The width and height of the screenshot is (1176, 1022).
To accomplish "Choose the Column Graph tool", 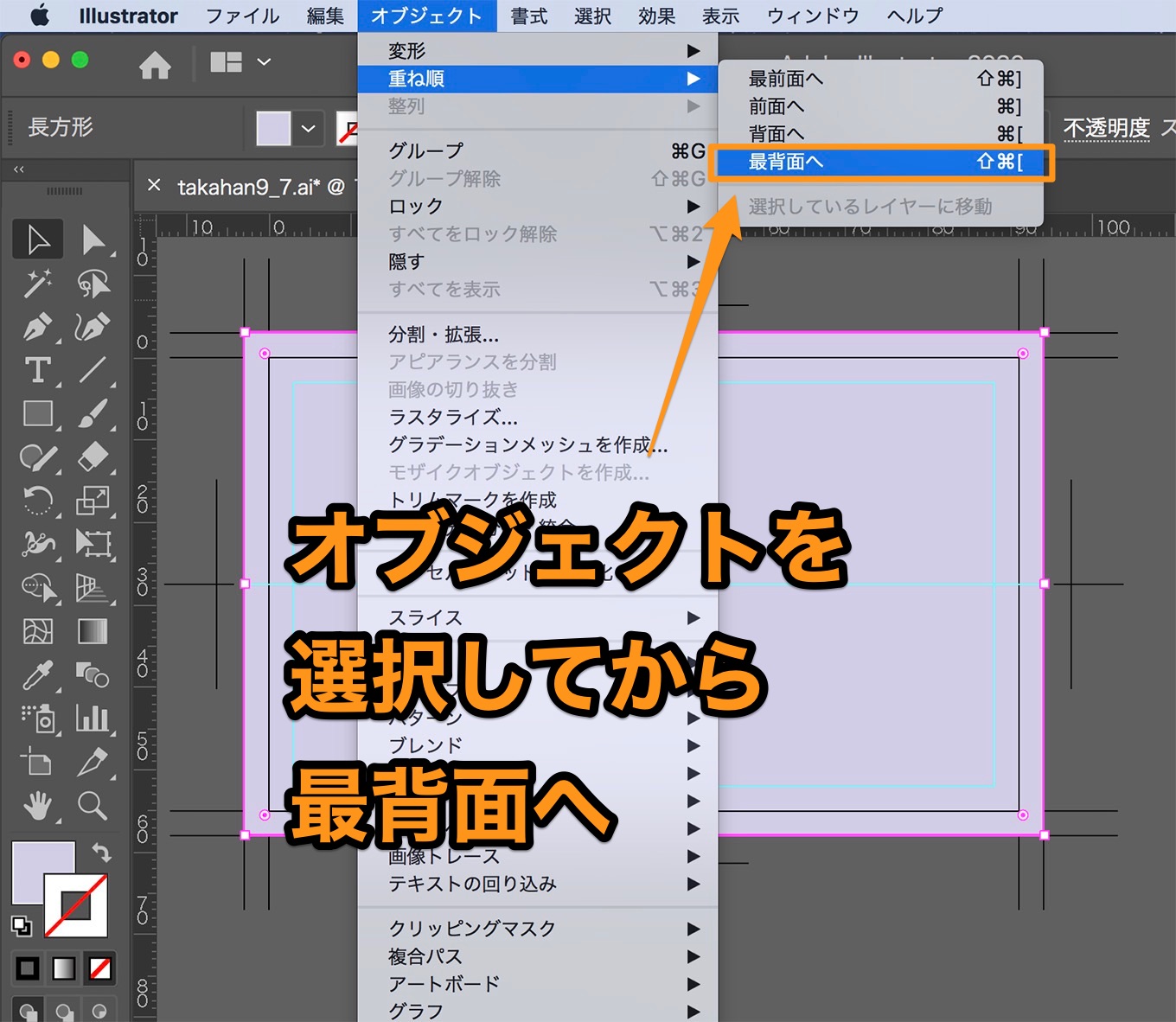I will [93, 719].
